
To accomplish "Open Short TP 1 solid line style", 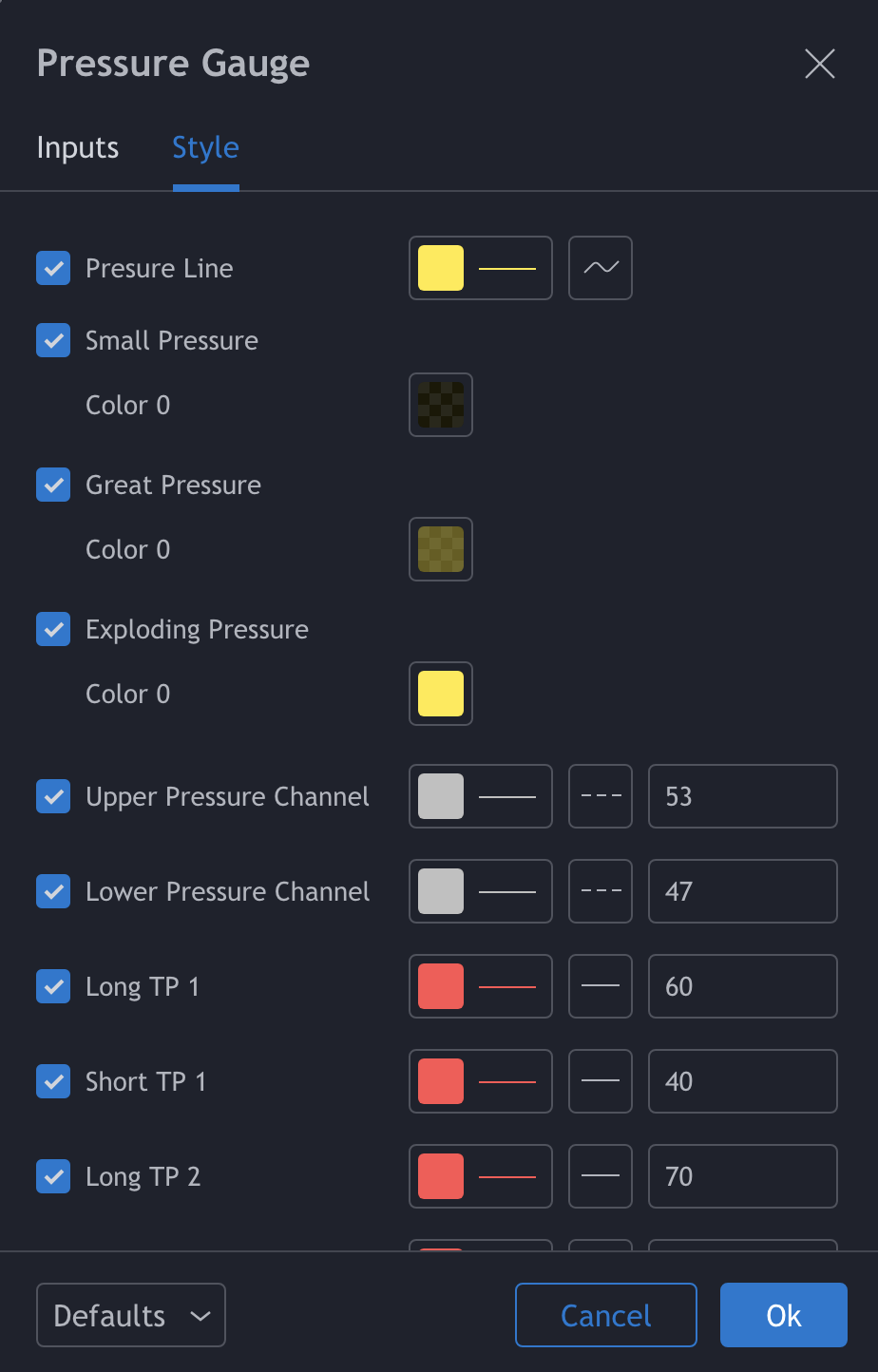I will [x=601, y=1081].
